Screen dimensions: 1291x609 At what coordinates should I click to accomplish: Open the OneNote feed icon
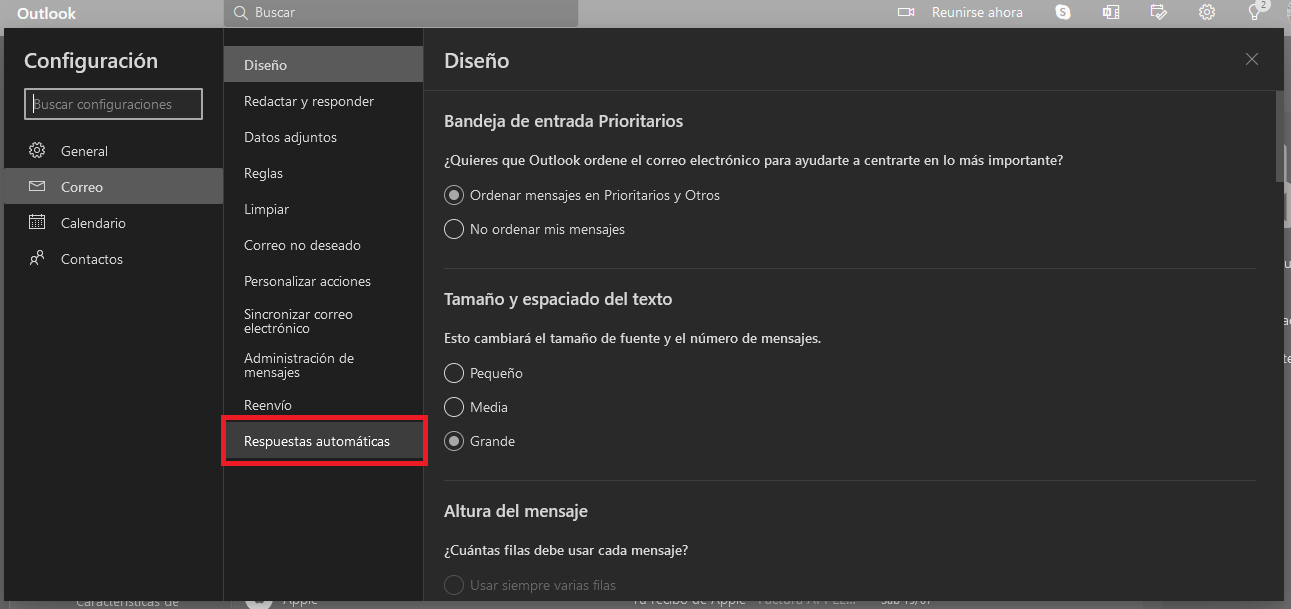coord(1110,12)
